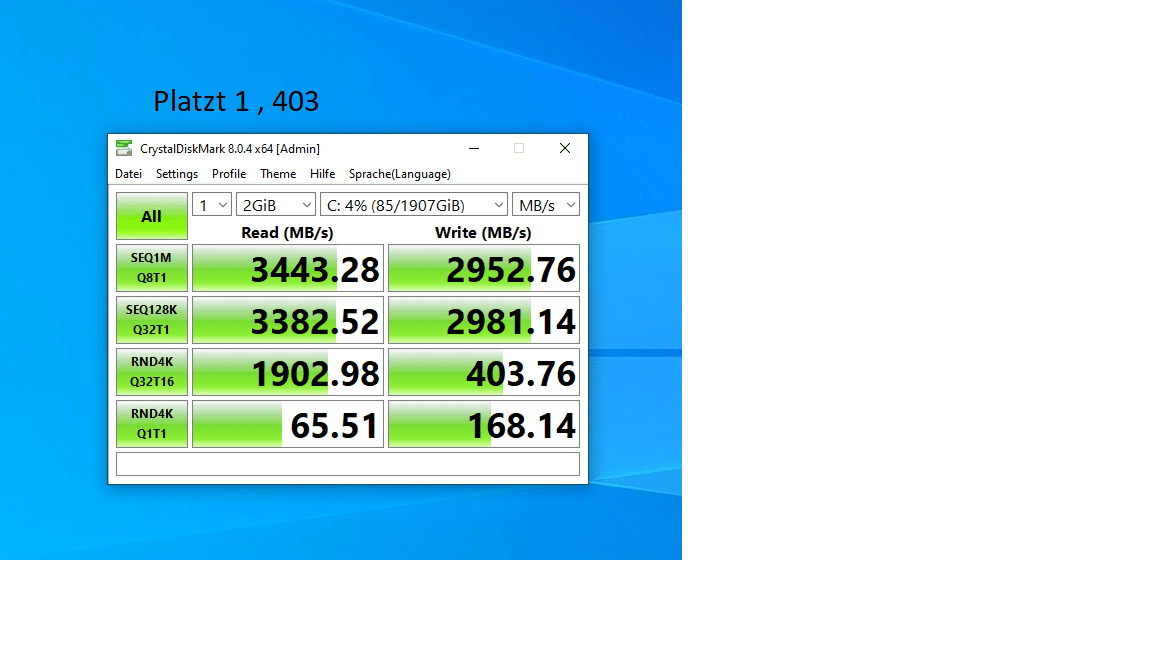This screenshot has width=1152, height=648.
Task: Start the RND4K Q1T1 test
Action: pos(151,424)
